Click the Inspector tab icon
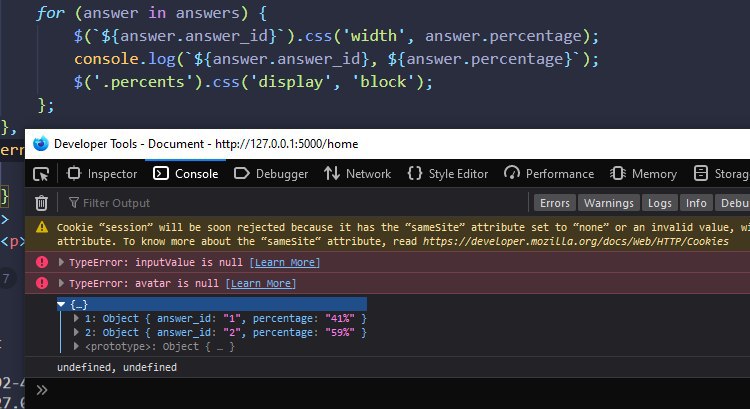Viewport: 750px width, 409px height. click(x=74, y=173)
